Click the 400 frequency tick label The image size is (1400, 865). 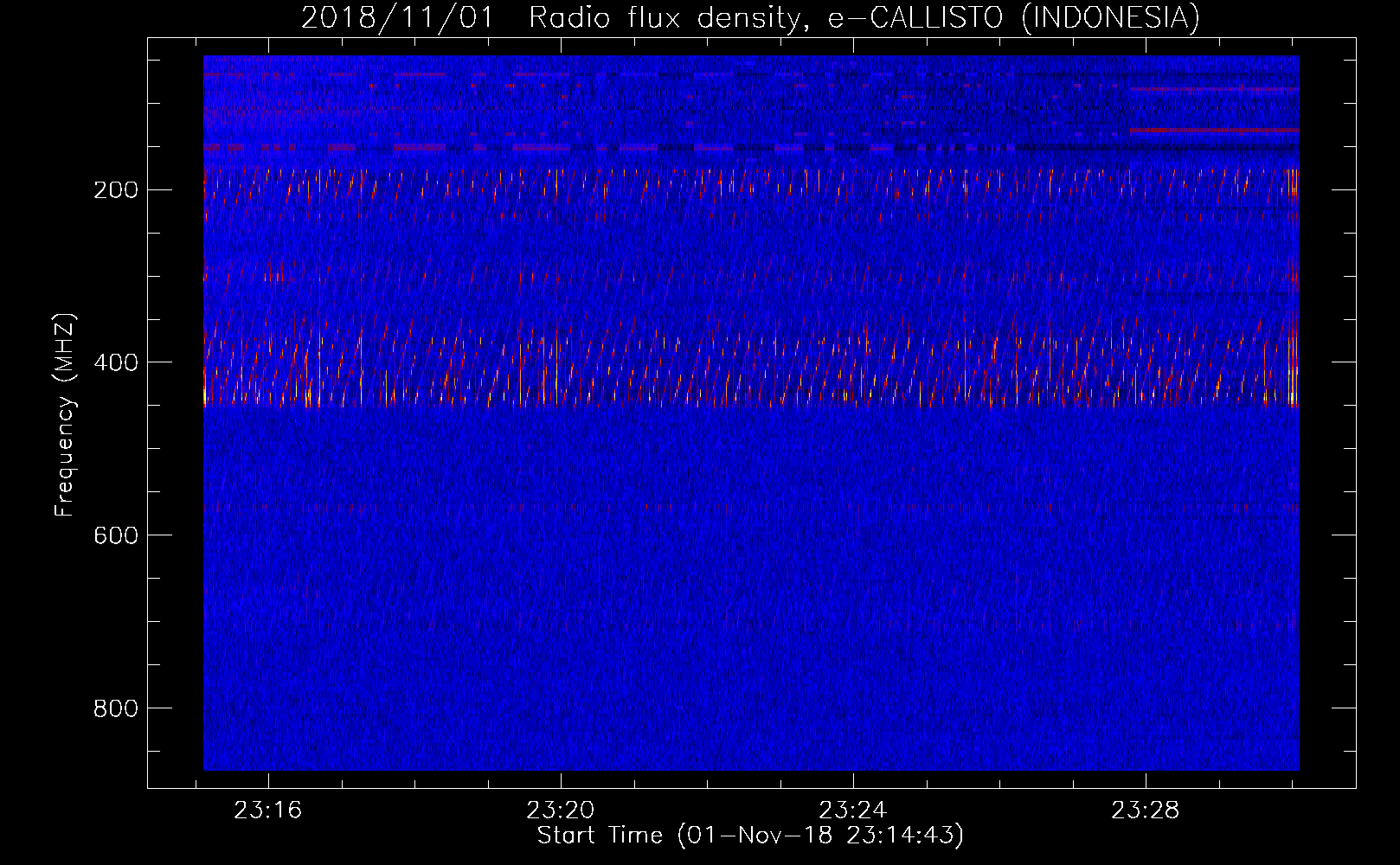pyautogui.click(x=116, y=362)
